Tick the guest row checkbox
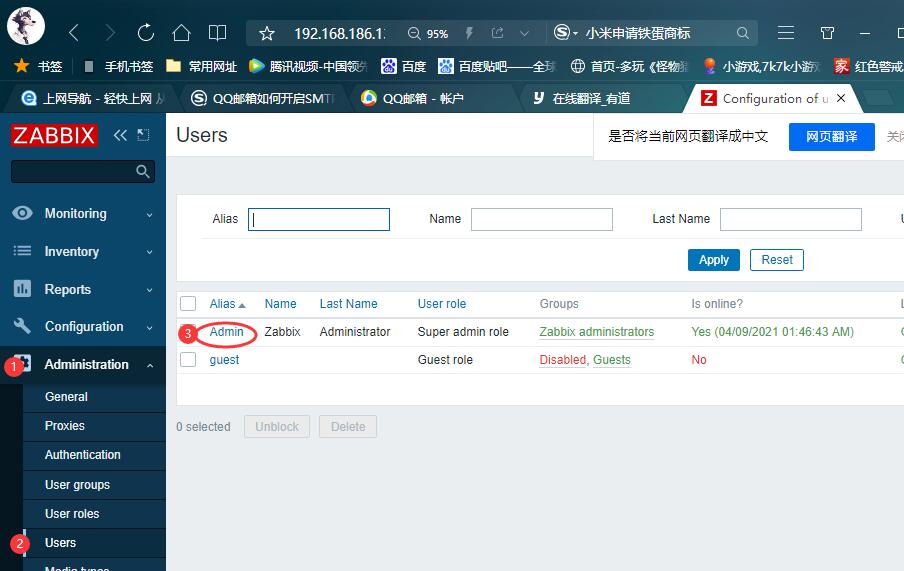904x571 pixels. coord(188,359)
